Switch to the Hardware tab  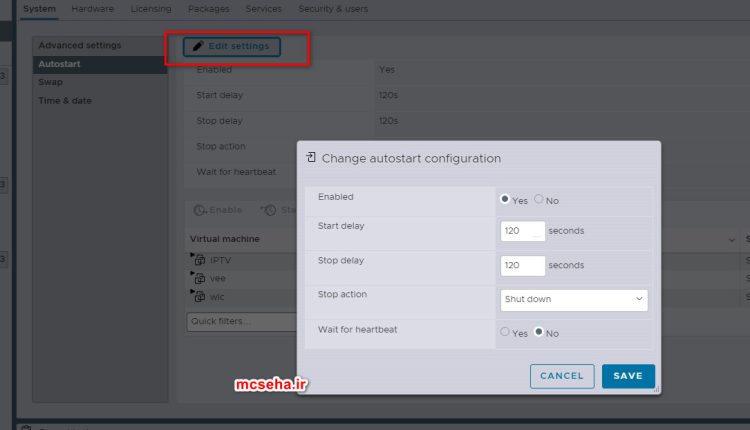(x=93, y=9)
